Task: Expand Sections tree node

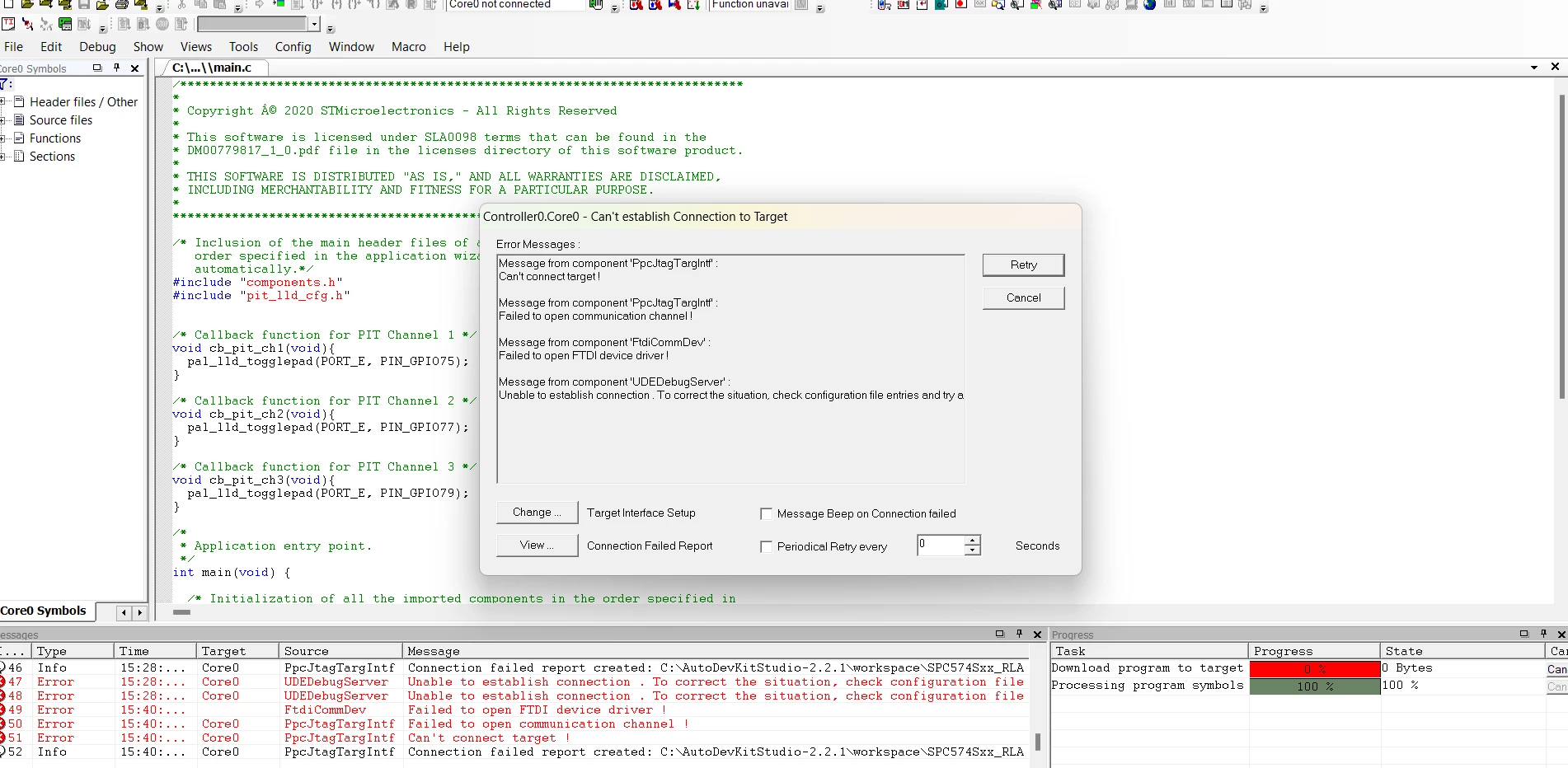Action: [x=3, y=157]
